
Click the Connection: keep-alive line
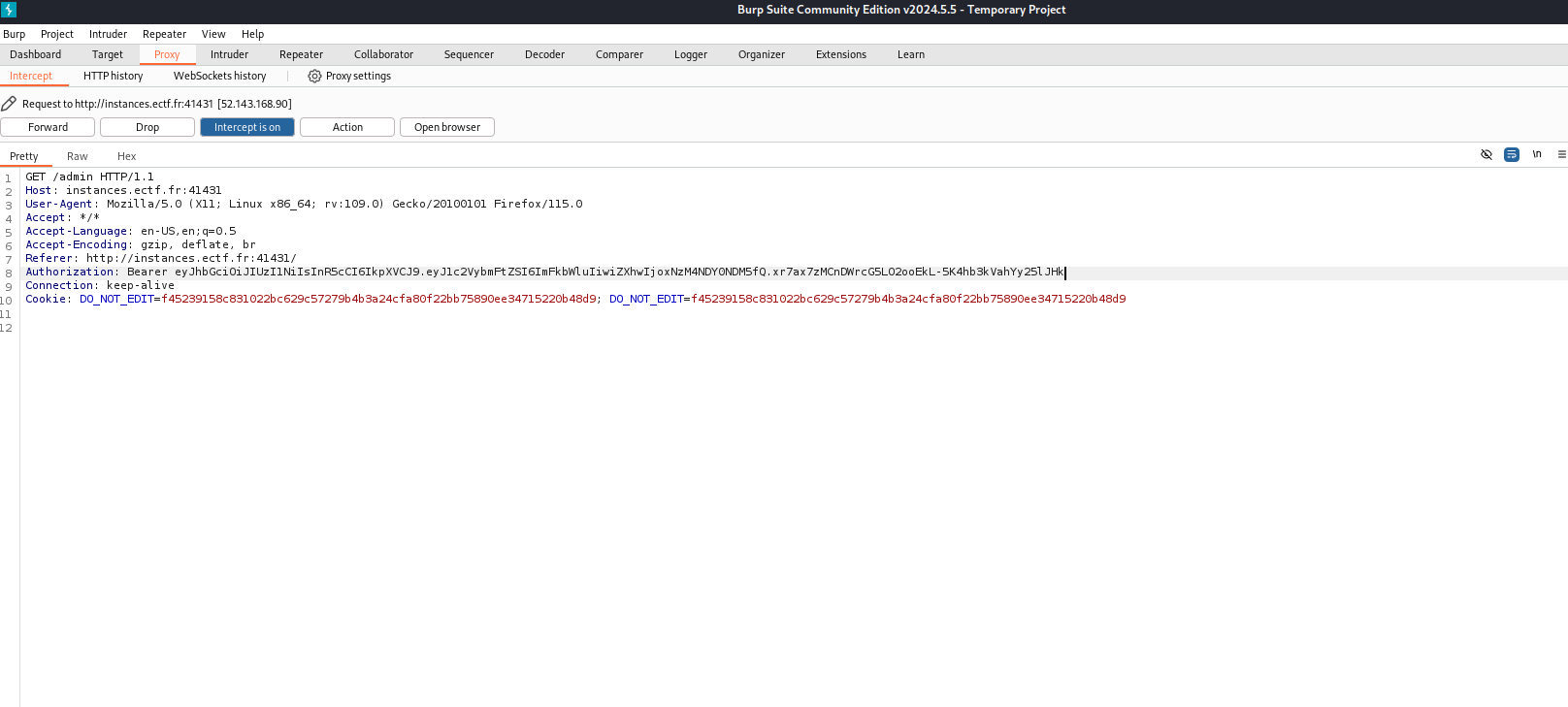point(100,285)
